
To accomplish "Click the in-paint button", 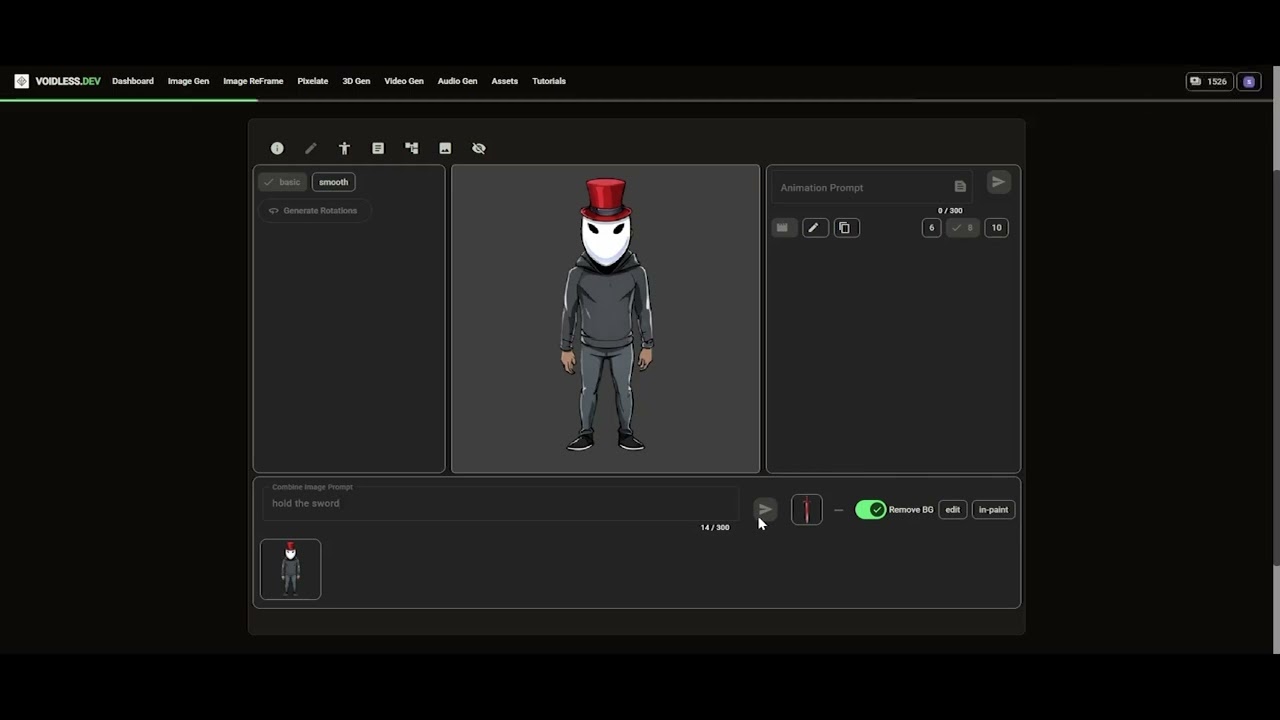I will coord(993,510).
